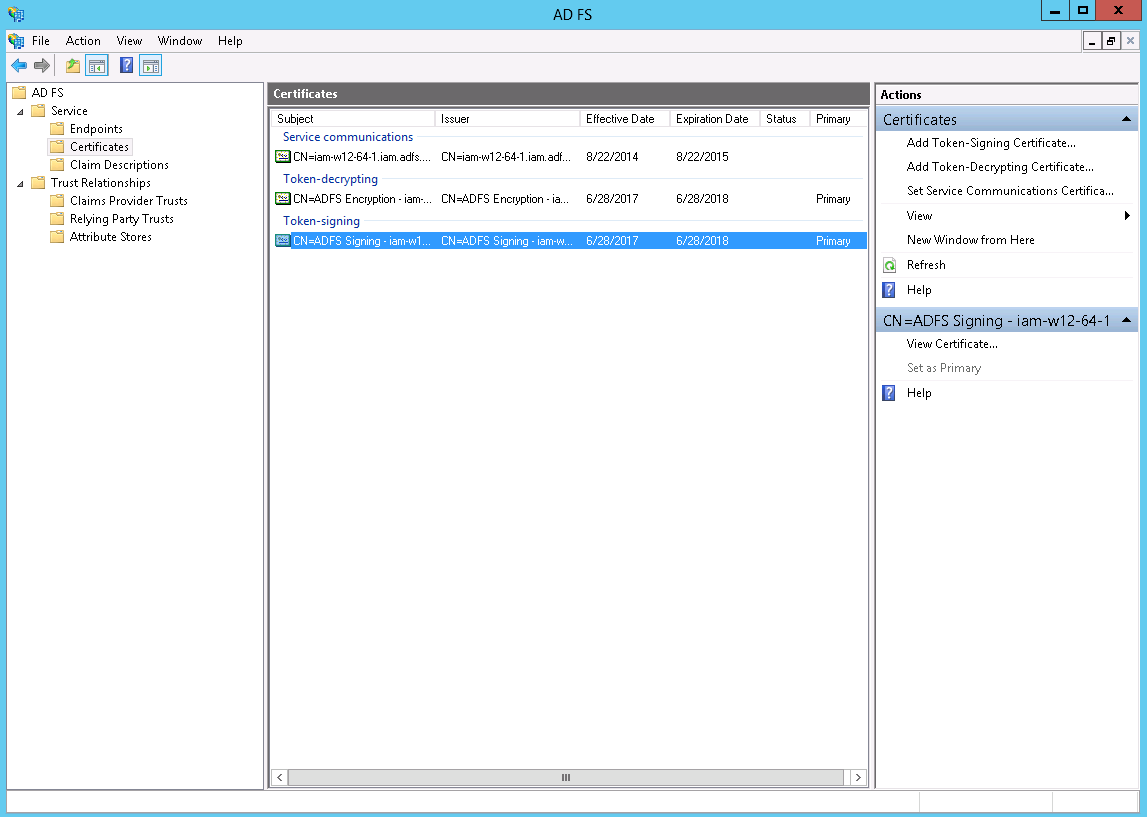Toggle the Show/Hide Console Tree icon
The height and width of the screenshot is (817, 1147).
click(x=97, y=66)
